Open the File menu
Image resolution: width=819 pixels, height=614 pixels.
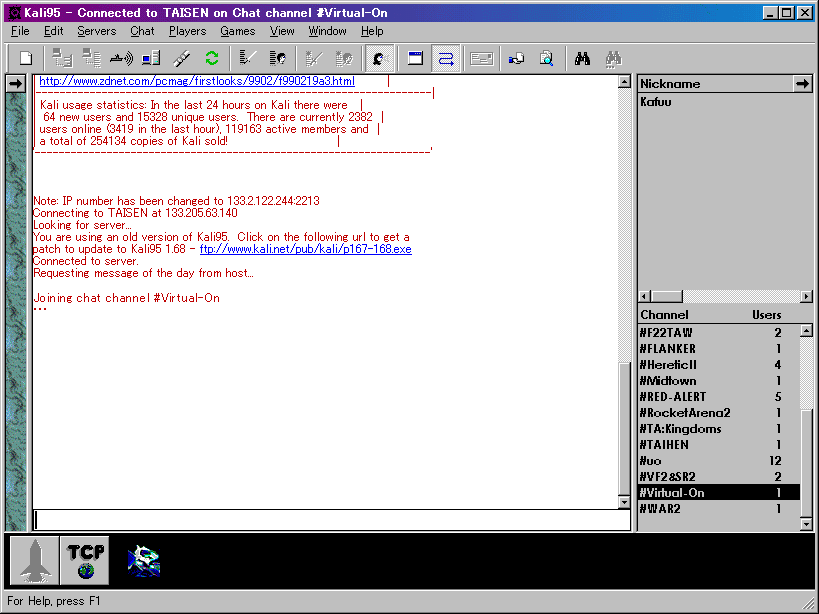pyautogui.click(x=20, y=31)
